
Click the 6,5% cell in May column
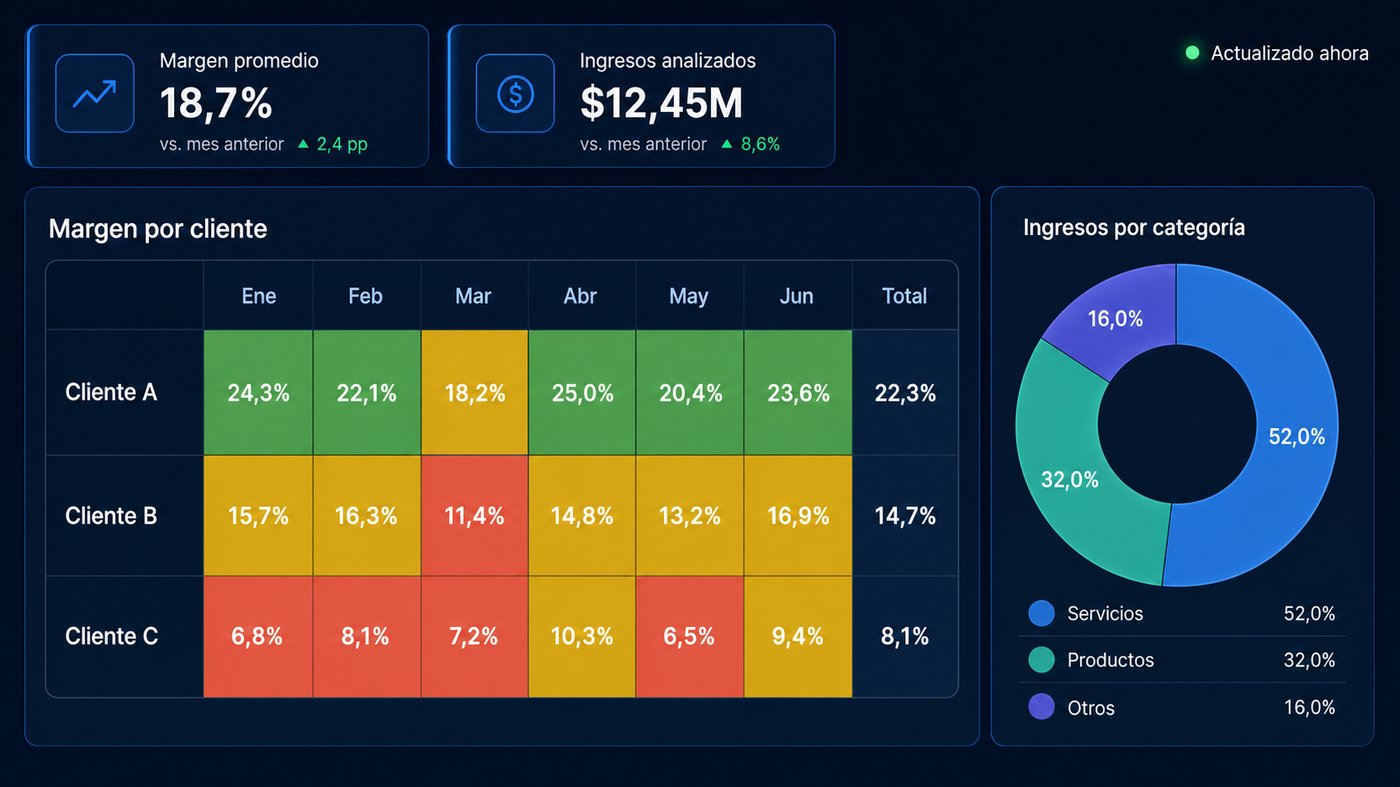(690, 637)
